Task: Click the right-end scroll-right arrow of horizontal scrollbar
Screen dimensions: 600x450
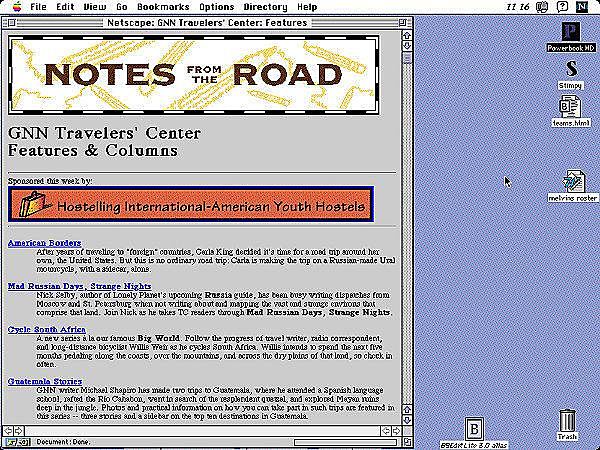Action: [396, 431]
